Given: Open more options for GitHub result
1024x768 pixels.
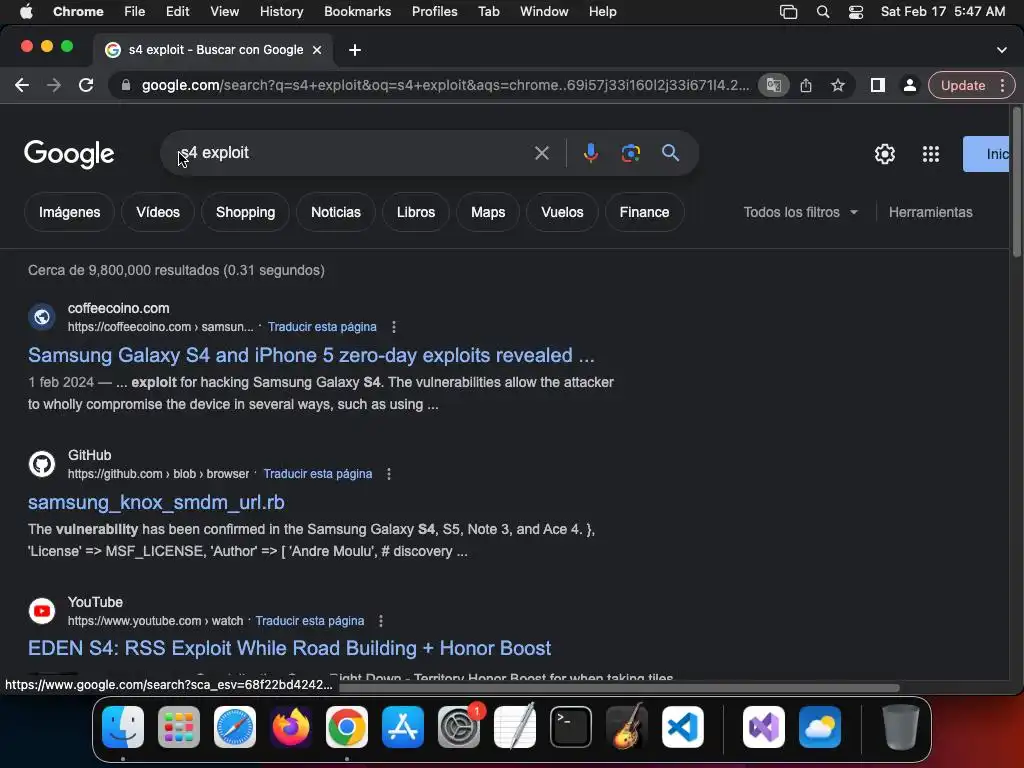Looking at the screenshot, I should click(x=389, y=473).
